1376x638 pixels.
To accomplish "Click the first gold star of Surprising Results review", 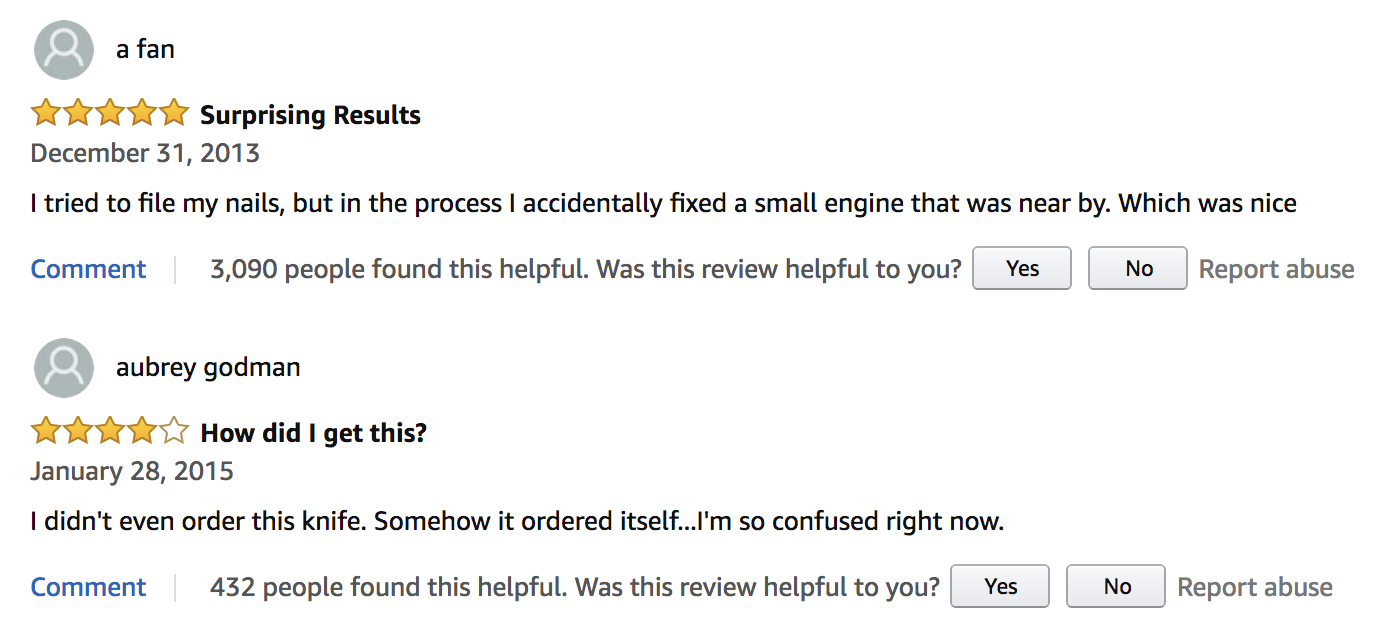I will pos(46,113).
